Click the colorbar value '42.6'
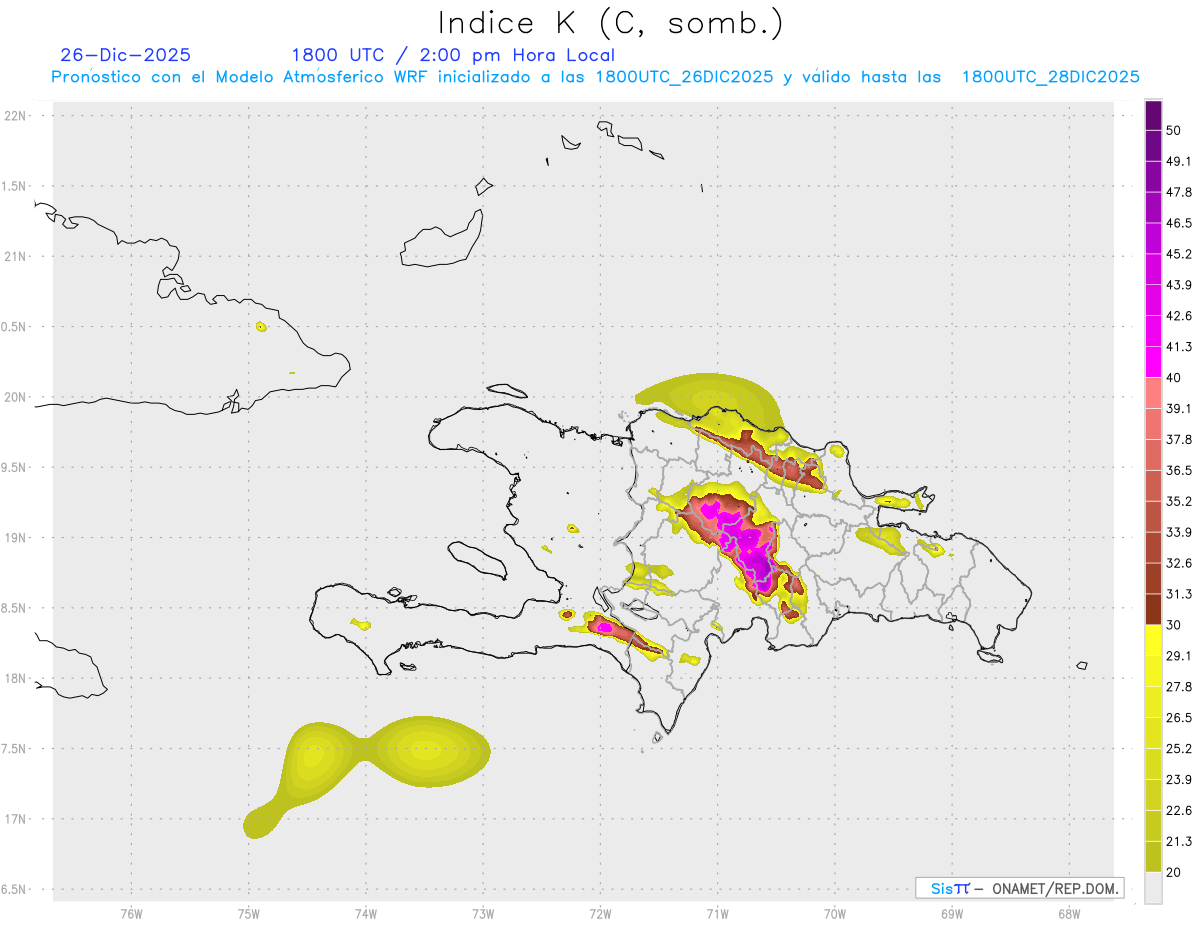This screenshot has width=1200, height=927. (x=1179, y=316)
